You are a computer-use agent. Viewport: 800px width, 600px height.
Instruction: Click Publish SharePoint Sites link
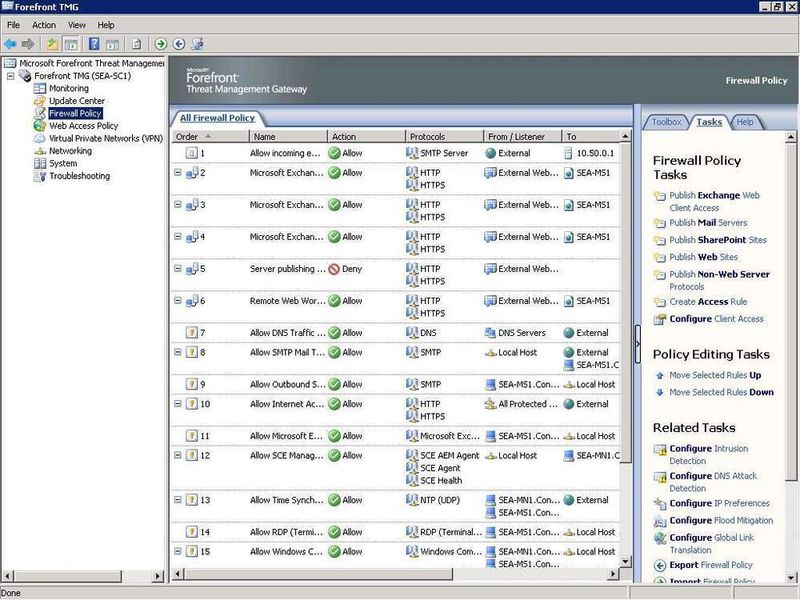point(718,240)
